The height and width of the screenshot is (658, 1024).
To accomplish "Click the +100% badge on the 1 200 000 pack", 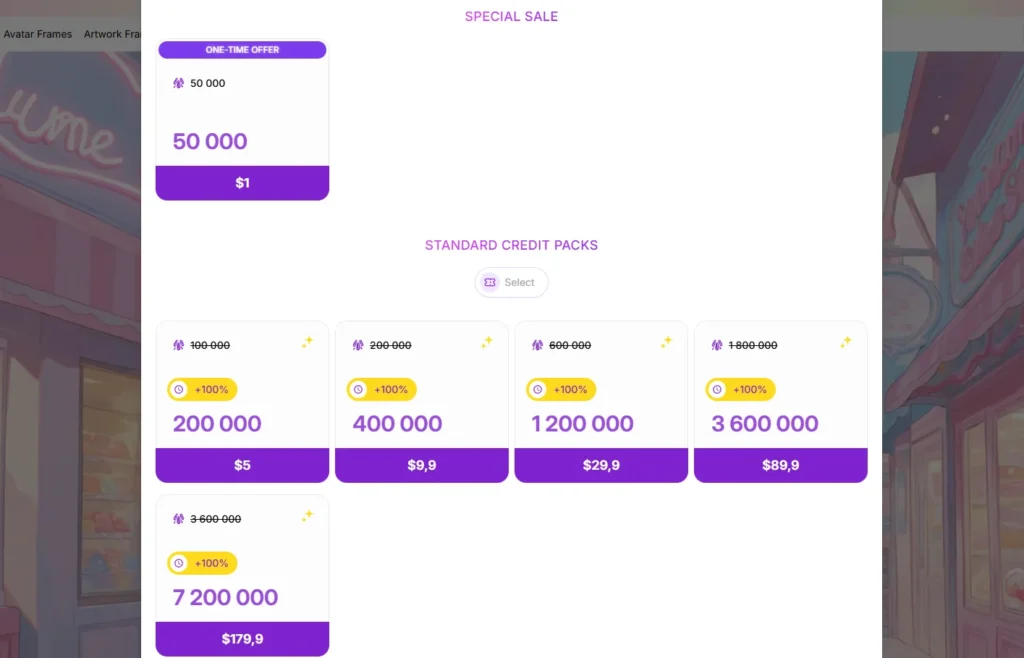I will click(x=561, y=390).
